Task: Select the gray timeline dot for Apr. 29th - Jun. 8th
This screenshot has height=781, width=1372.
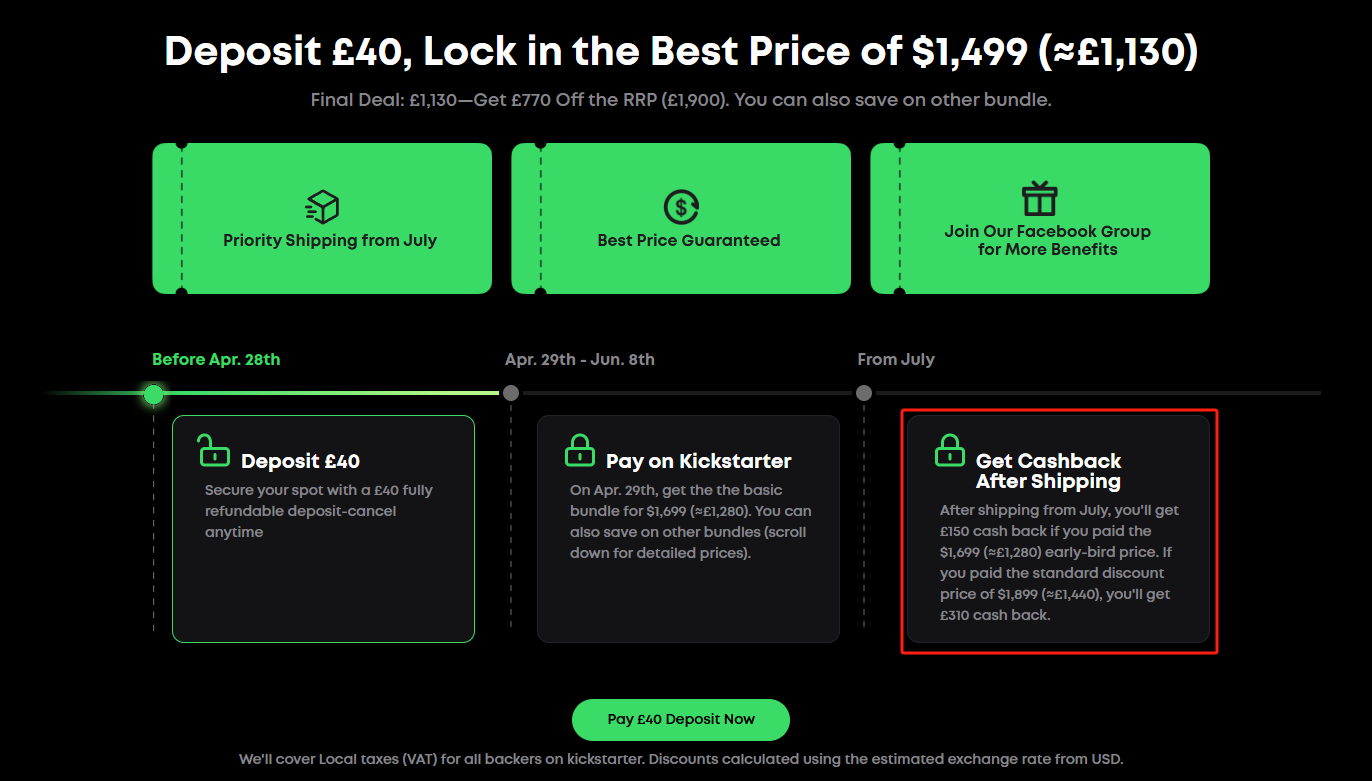Action: [511, 393]
